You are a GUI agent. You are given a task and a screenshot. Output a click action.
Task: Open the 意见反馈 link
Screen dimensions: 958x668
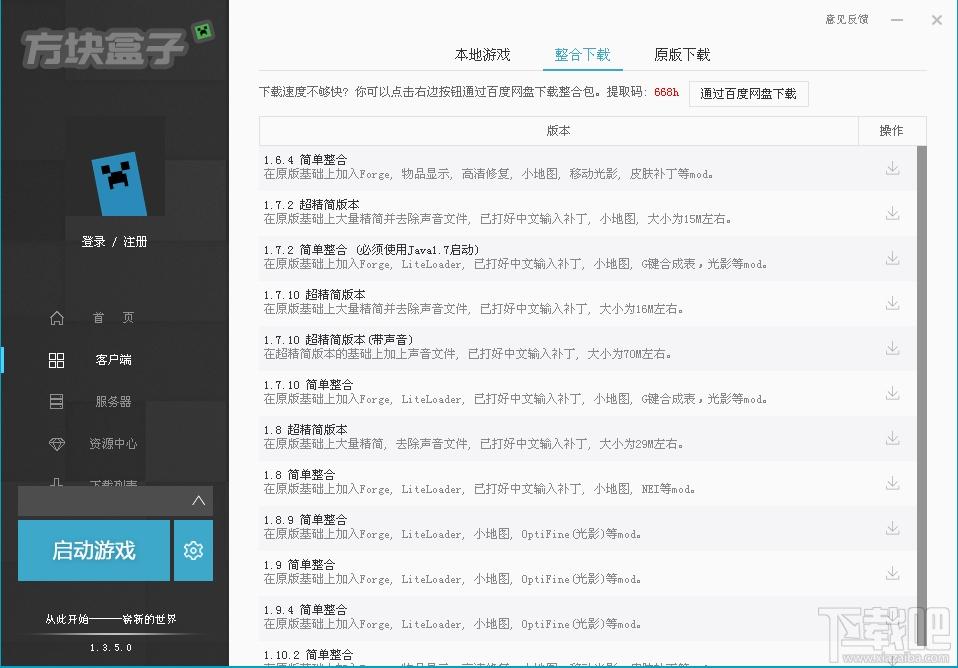tap(847, 20)
